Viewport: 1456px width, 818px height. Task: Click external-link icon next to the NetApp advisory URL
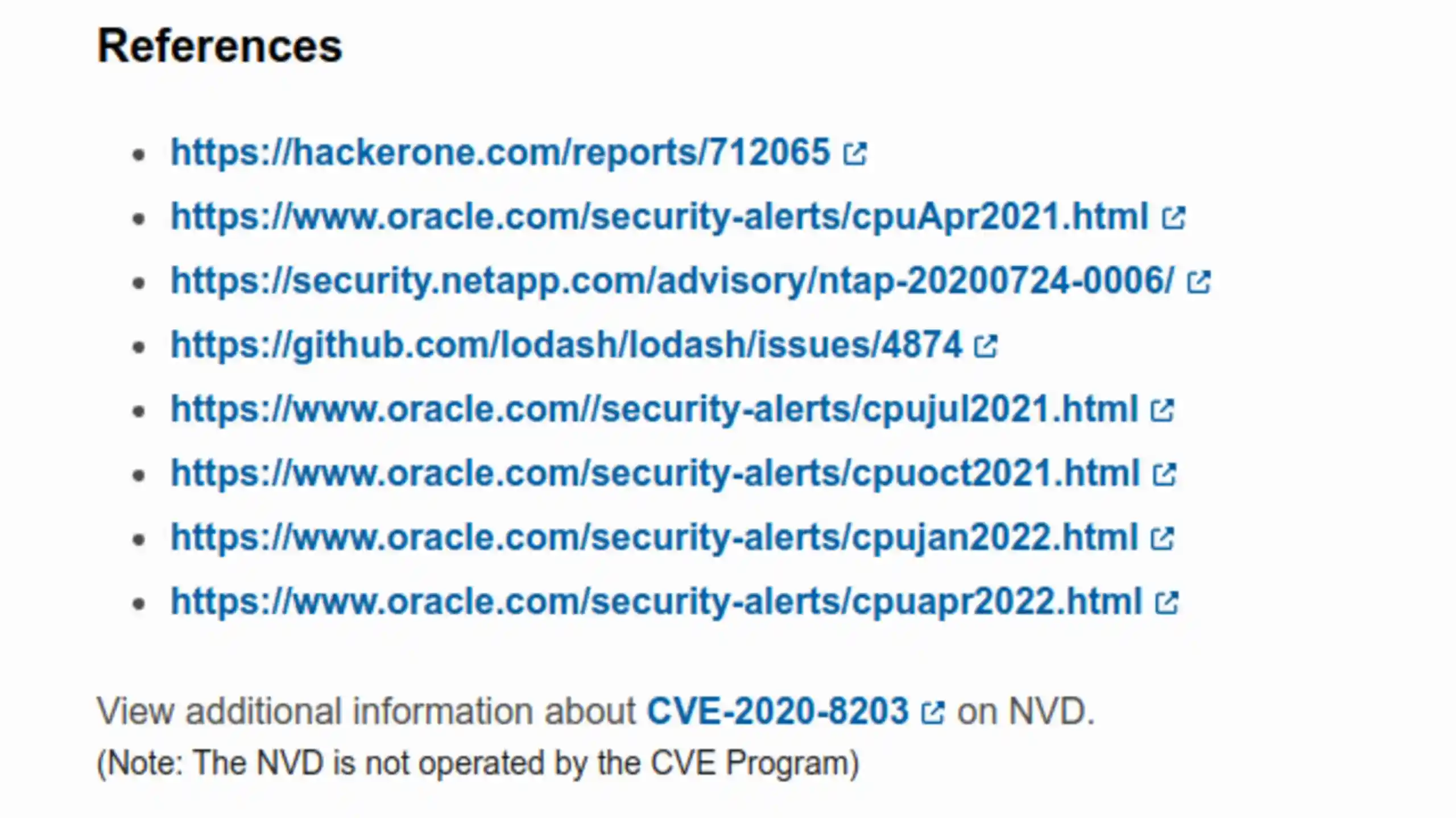1199,282
